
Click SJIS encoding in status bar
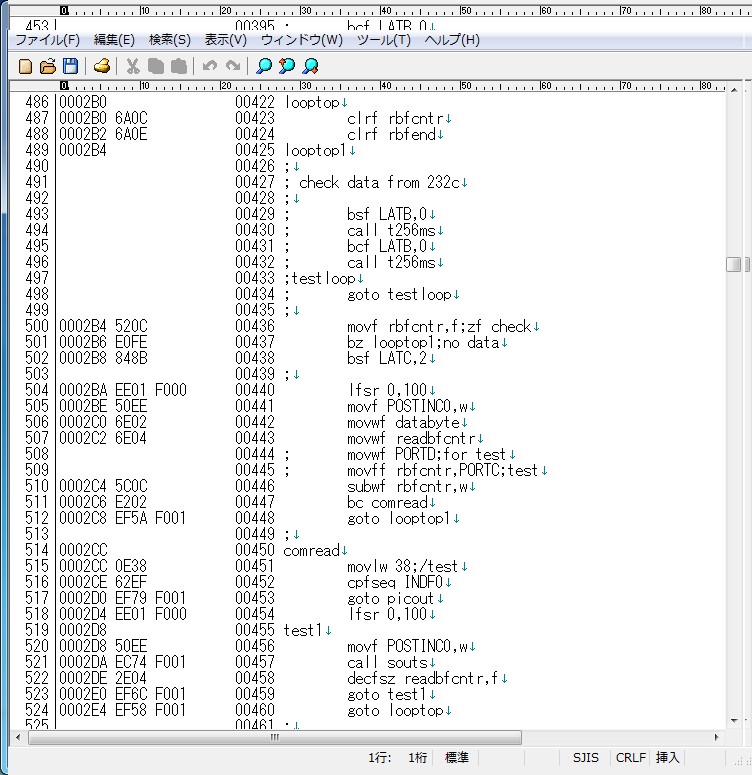pos(586,758)
